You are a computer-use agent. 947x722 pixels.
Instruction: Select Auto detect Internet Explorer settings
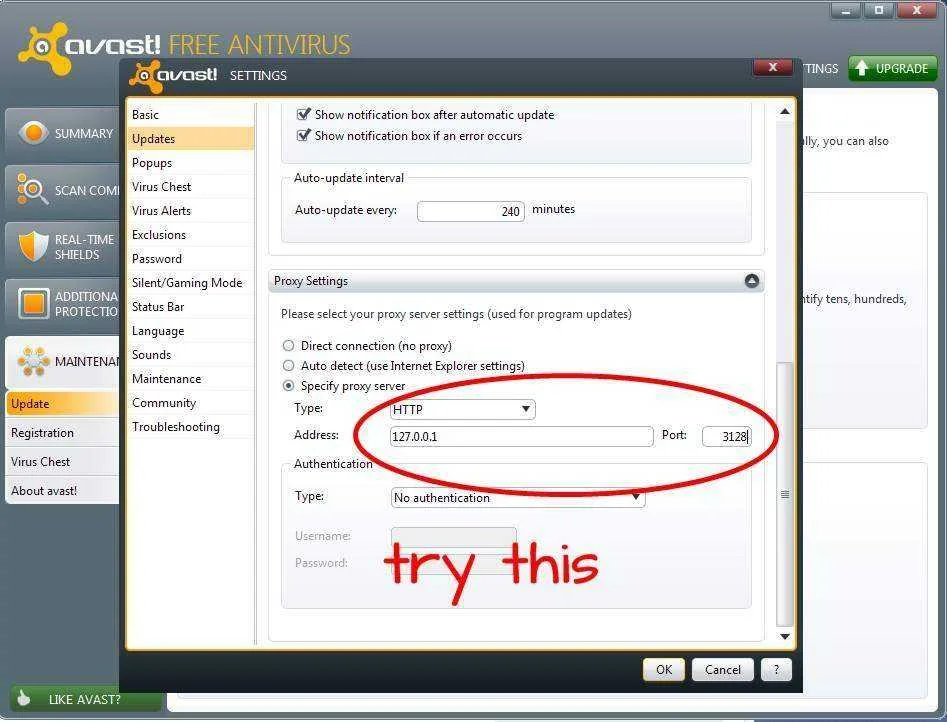point(289,366)
